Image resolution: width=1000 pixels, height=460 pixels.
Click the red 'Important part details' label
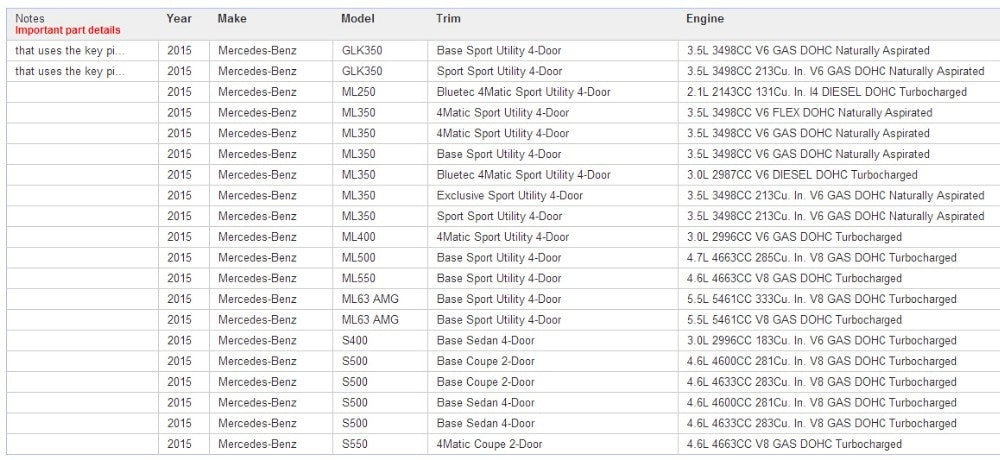(68, 30)
